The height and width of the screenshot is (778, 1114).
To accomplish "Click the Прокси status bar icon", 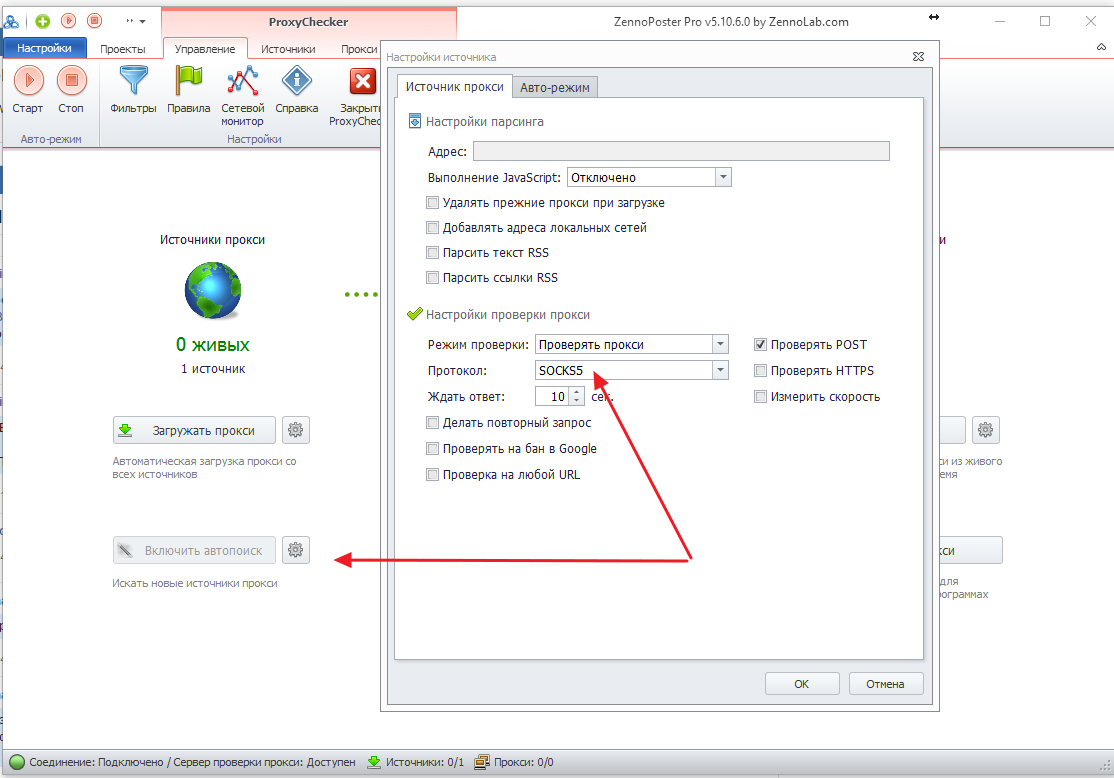I will pos(482,762).
